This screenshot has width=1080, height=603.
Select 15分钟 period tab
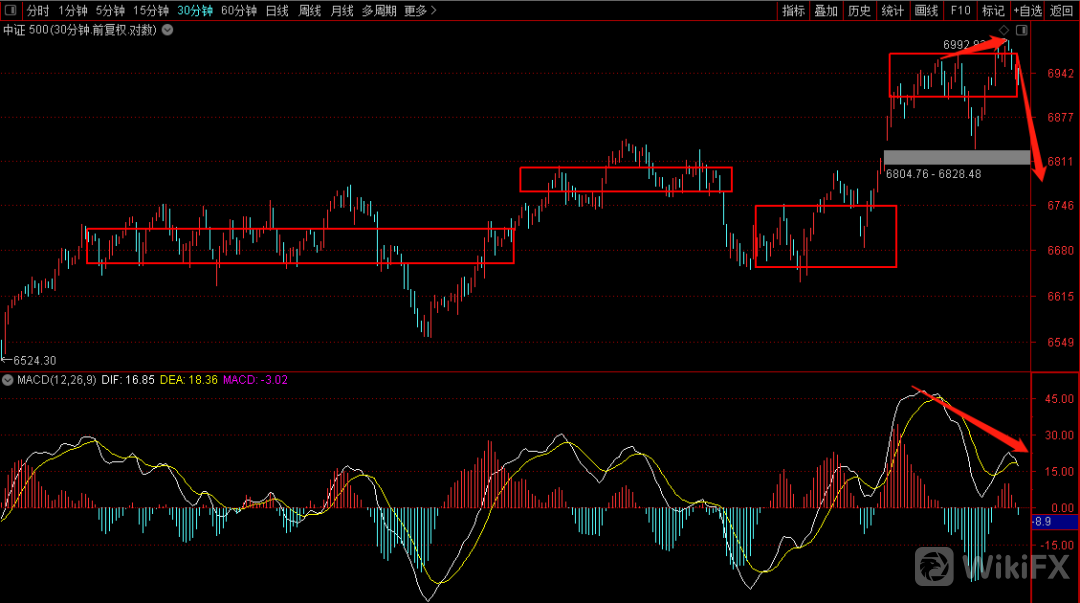coord(151,11)
